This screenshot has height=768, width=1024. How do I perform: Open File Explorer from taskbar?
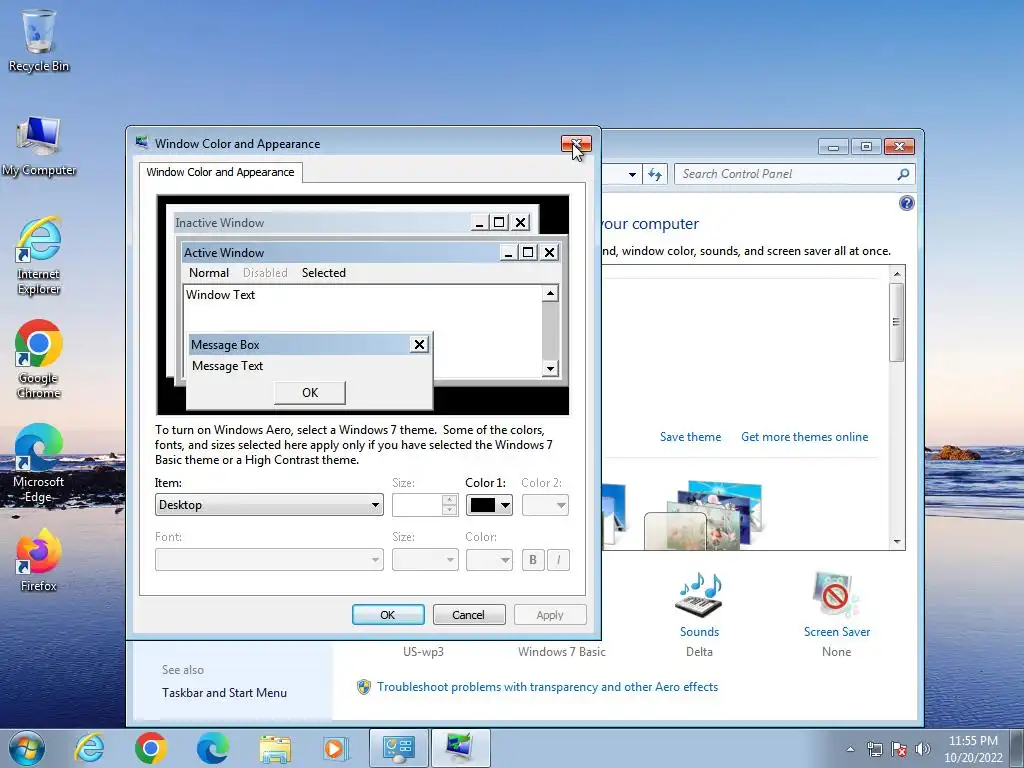(x=275, y=748)
